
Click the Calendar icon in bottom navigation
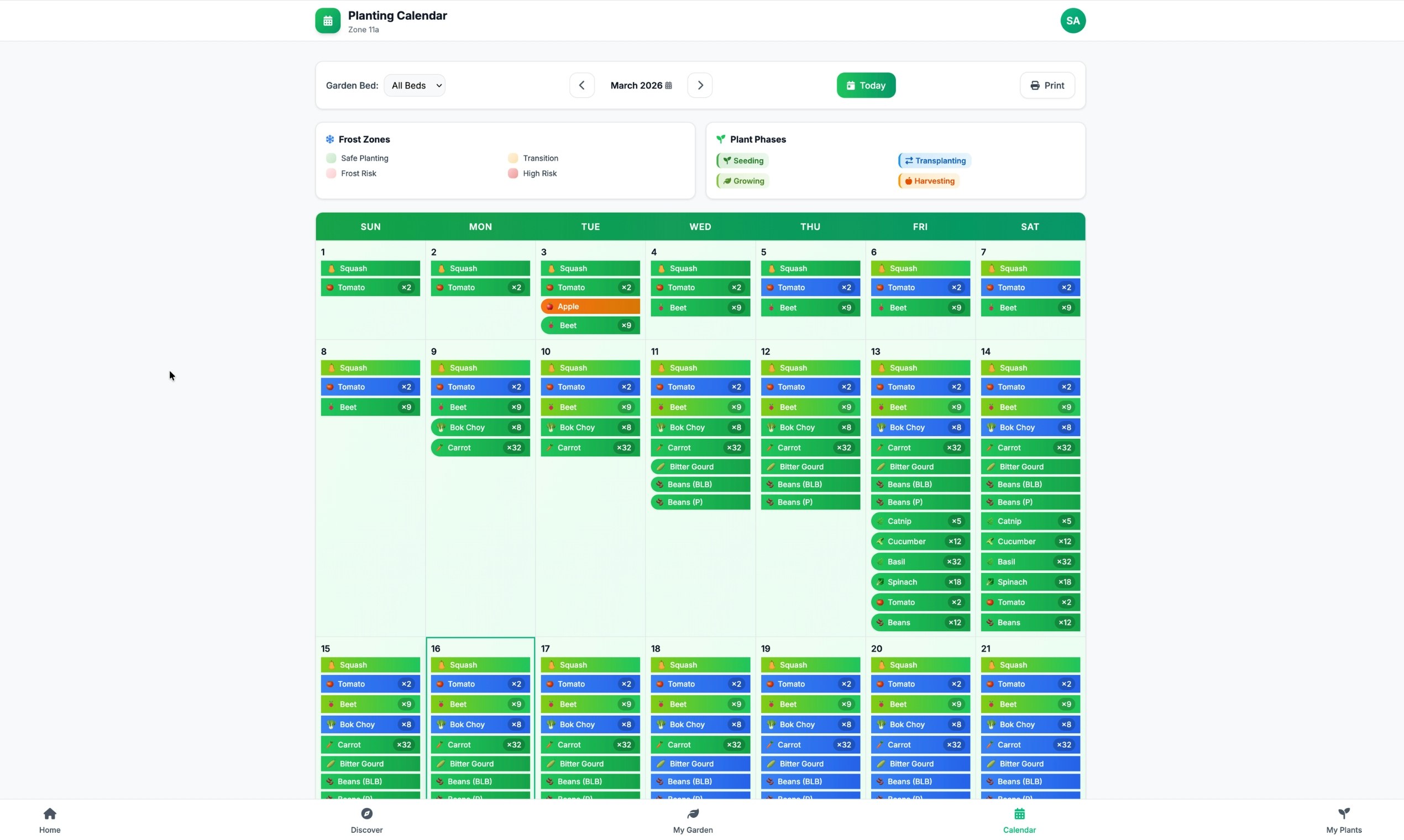pyautogui.click(x=1018, y=813)
